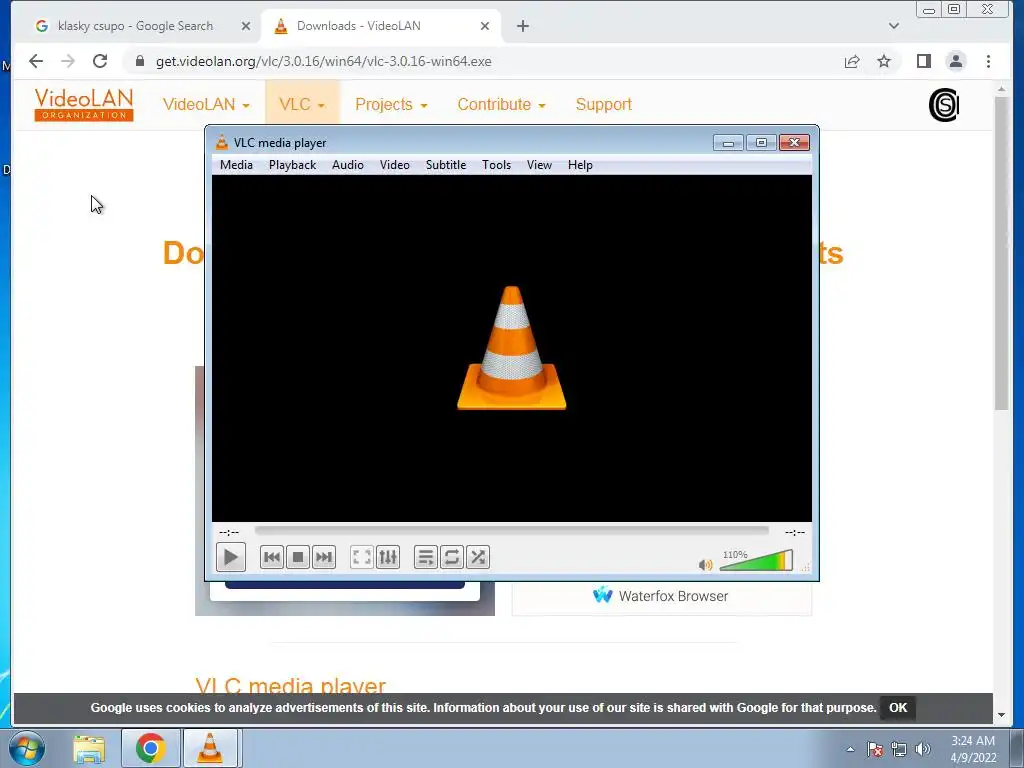The height and width of the screenshot is (768, 1024).
Task: Go forward in Chrome
Action: [68, 61]
